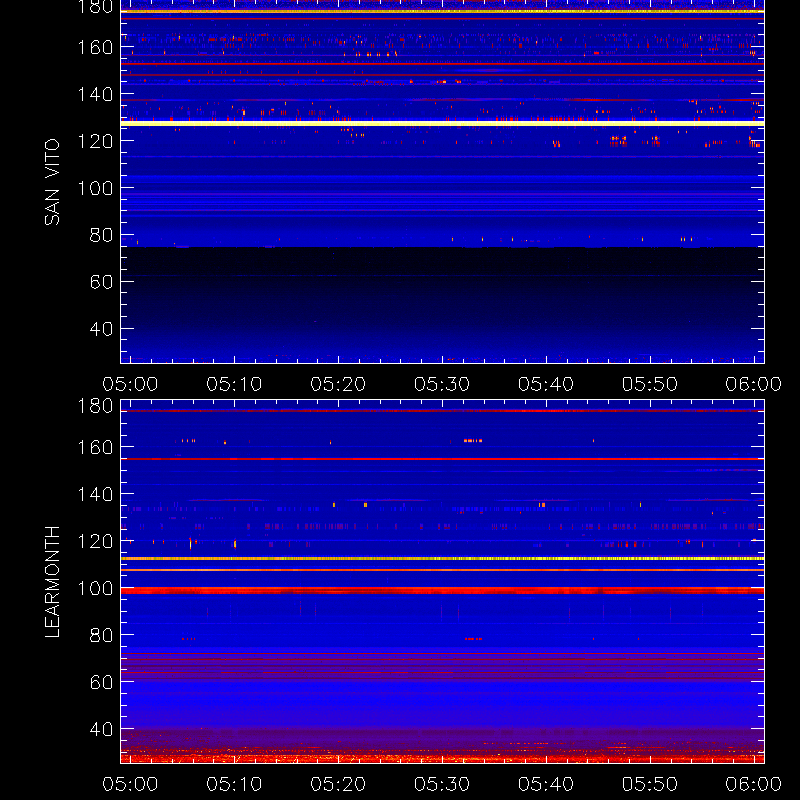Select the 80 label on SAN VITO axis
800x800 pixels.
(x=101, y=235)
